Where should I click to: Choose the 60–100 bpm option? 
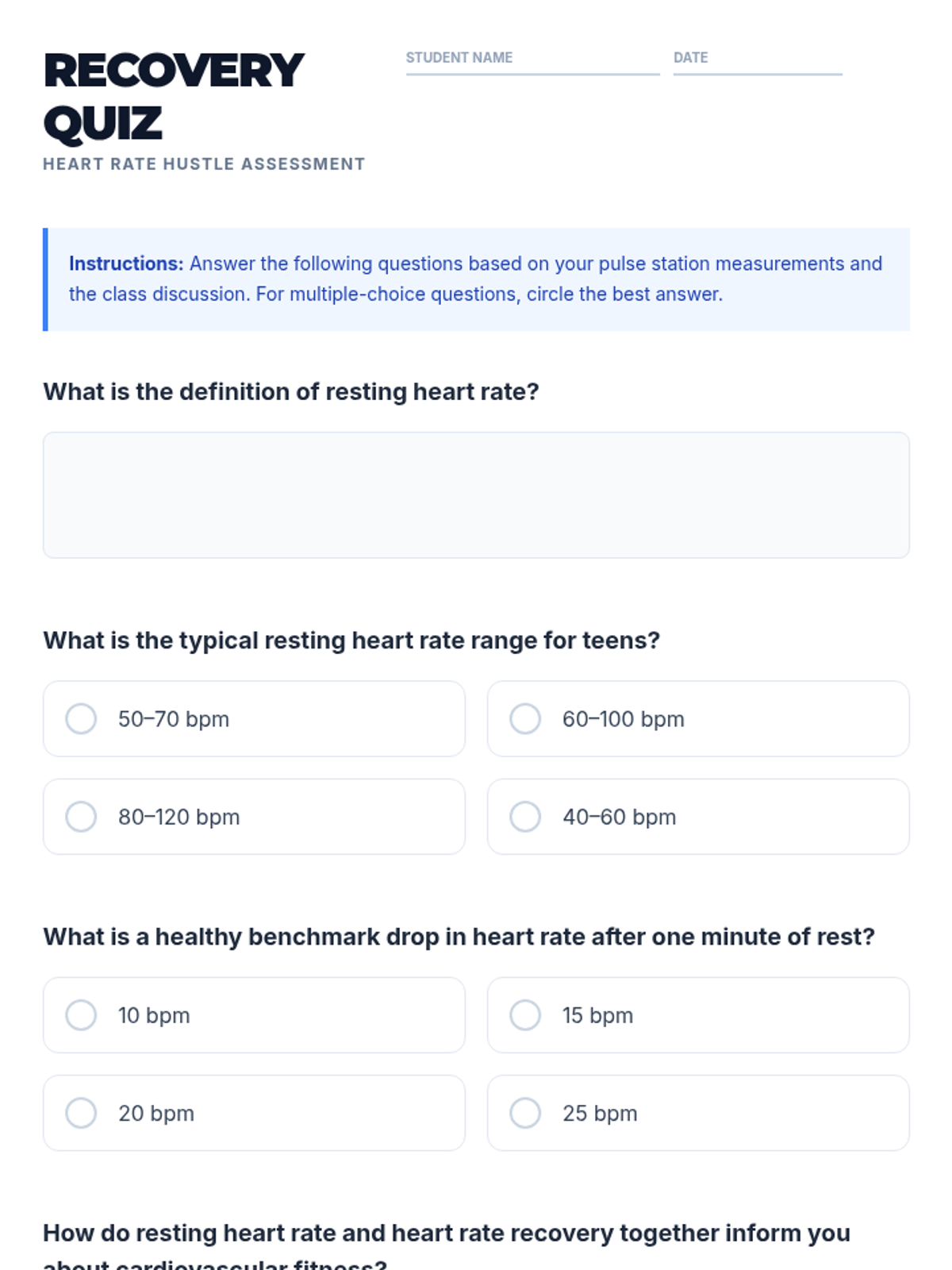pyautogui.click(x=525, y=719)
